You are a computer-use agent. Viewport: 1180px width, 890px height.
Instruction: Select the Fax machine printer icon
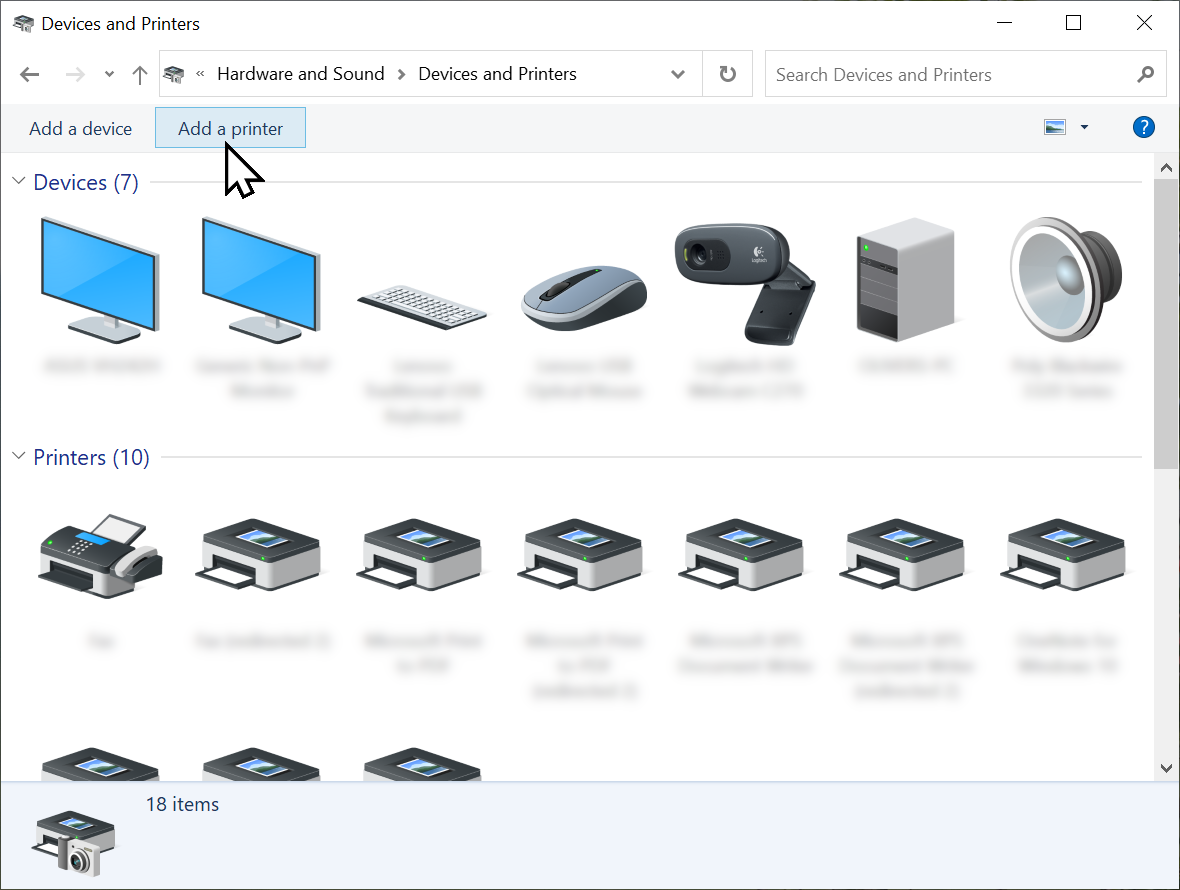(x=100, y=555)
